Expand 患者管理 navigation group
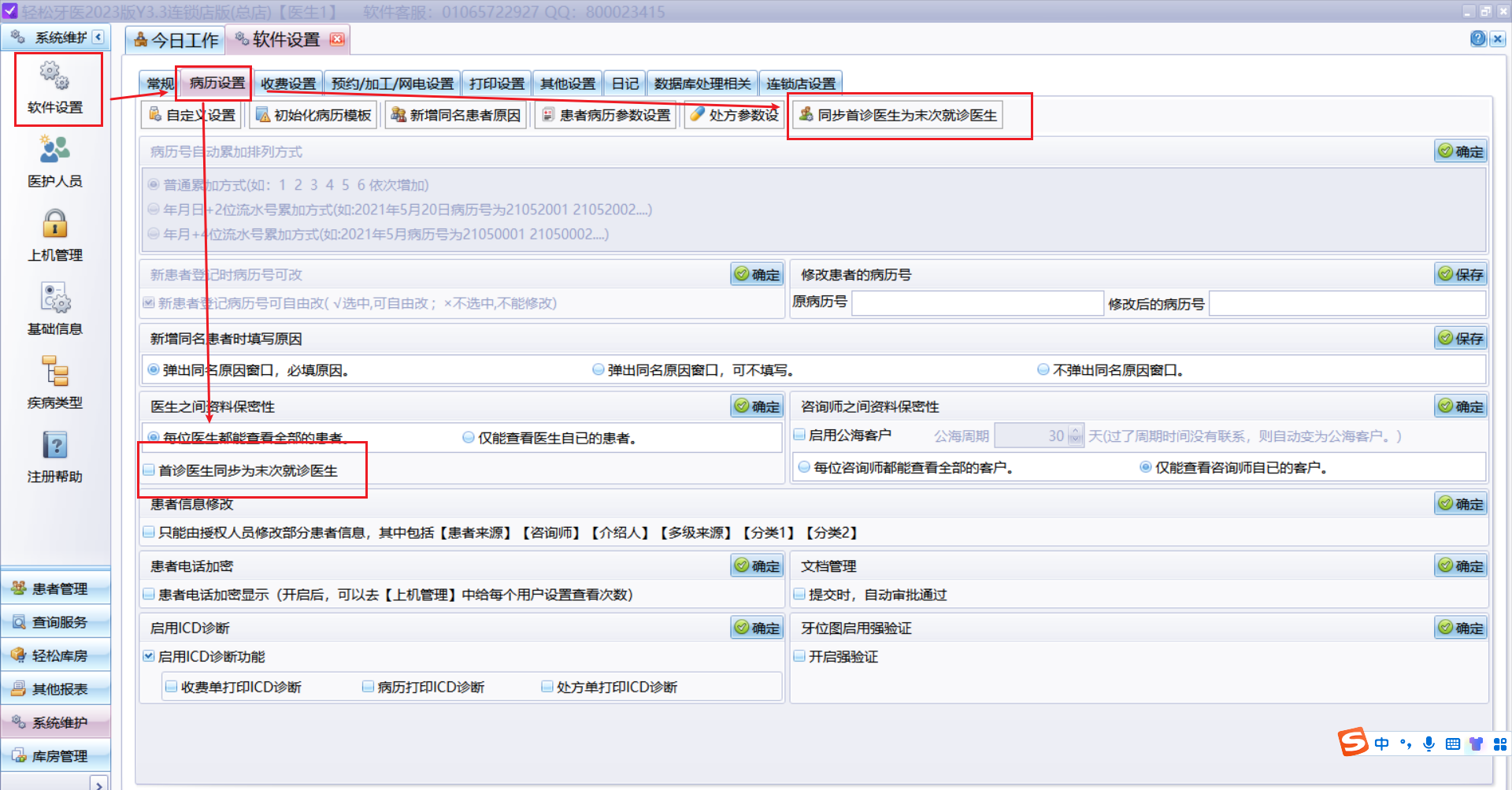This screenshot has height=790, width=1512. coord(56,588)
